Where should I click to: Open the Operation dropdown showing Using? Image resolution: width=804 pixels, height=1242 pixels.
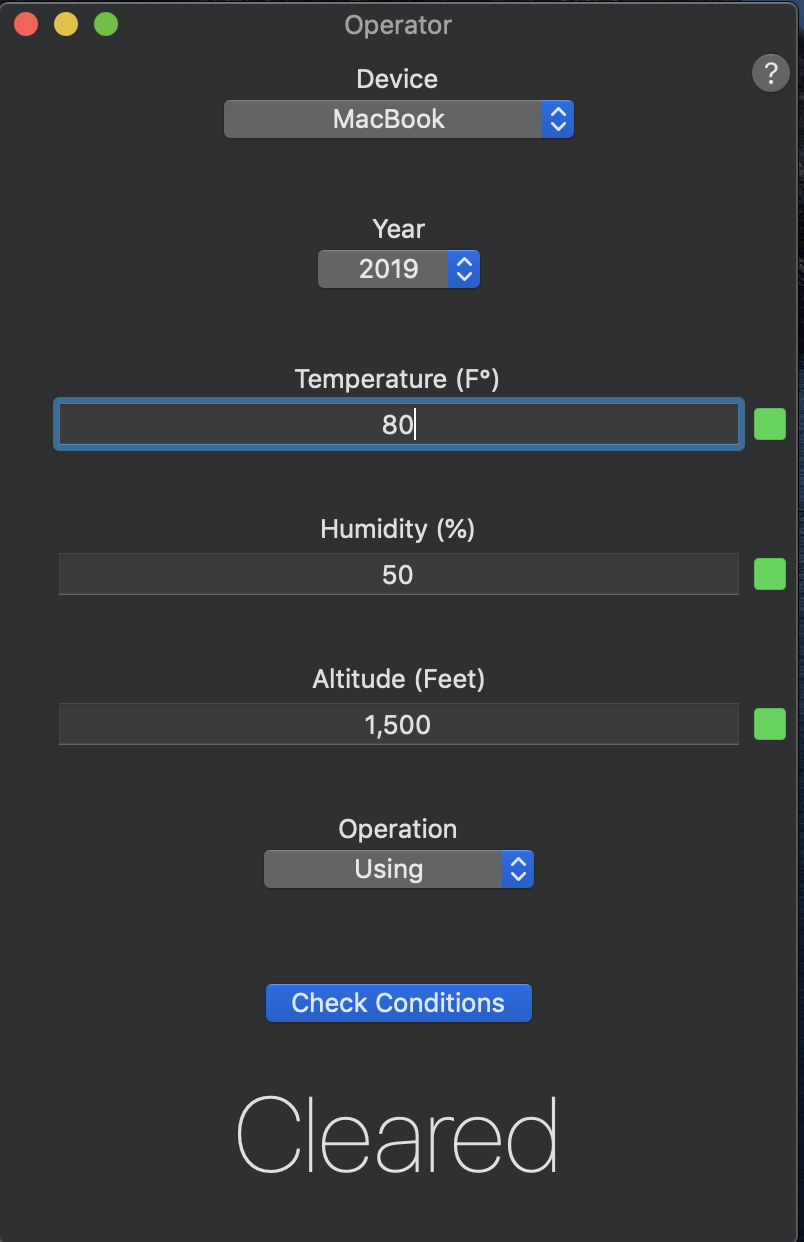point(388,869)
